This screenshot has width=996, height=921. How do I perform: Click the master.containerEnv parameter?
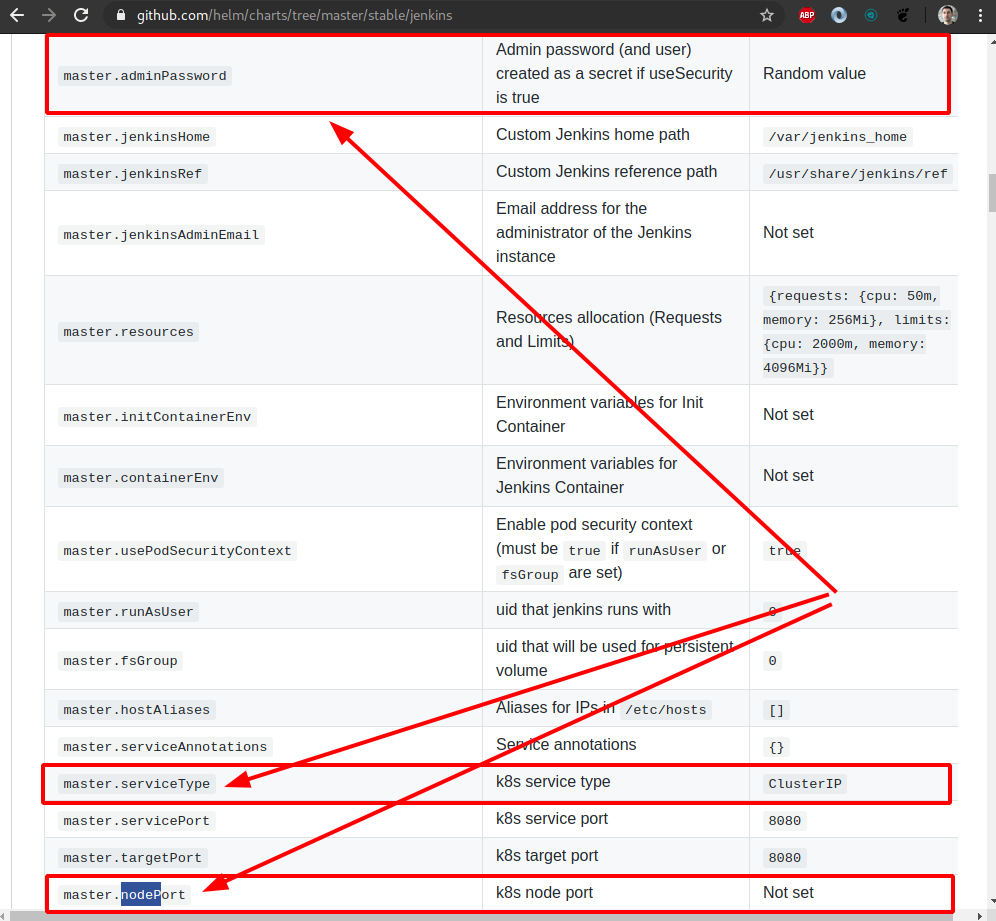(140, 478)
